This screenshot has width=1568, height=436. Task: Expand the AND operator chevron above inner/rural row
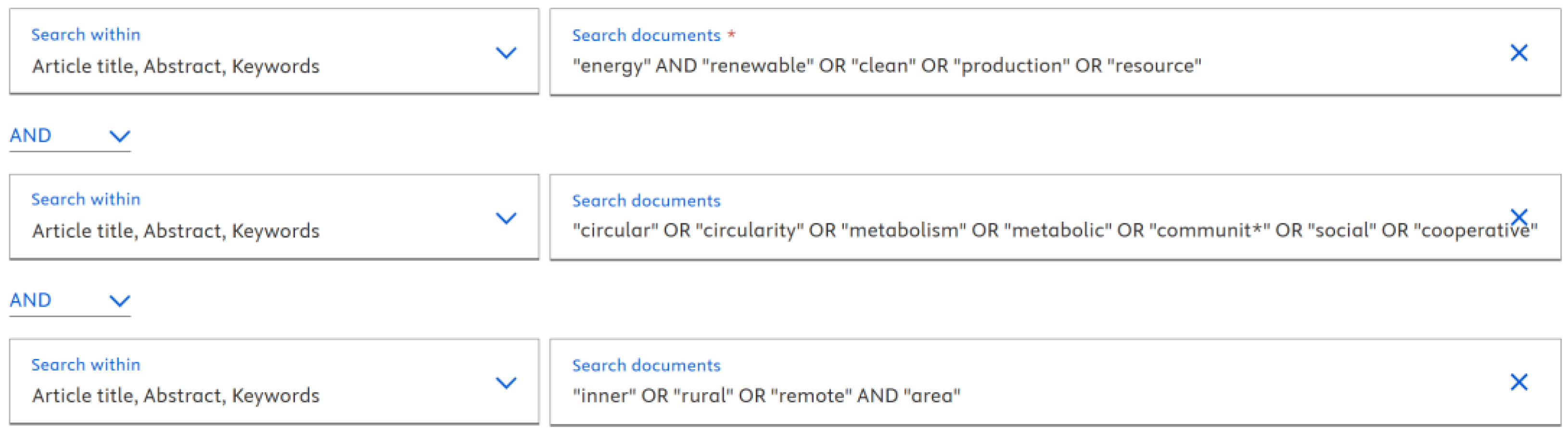(x=119, y=301)
